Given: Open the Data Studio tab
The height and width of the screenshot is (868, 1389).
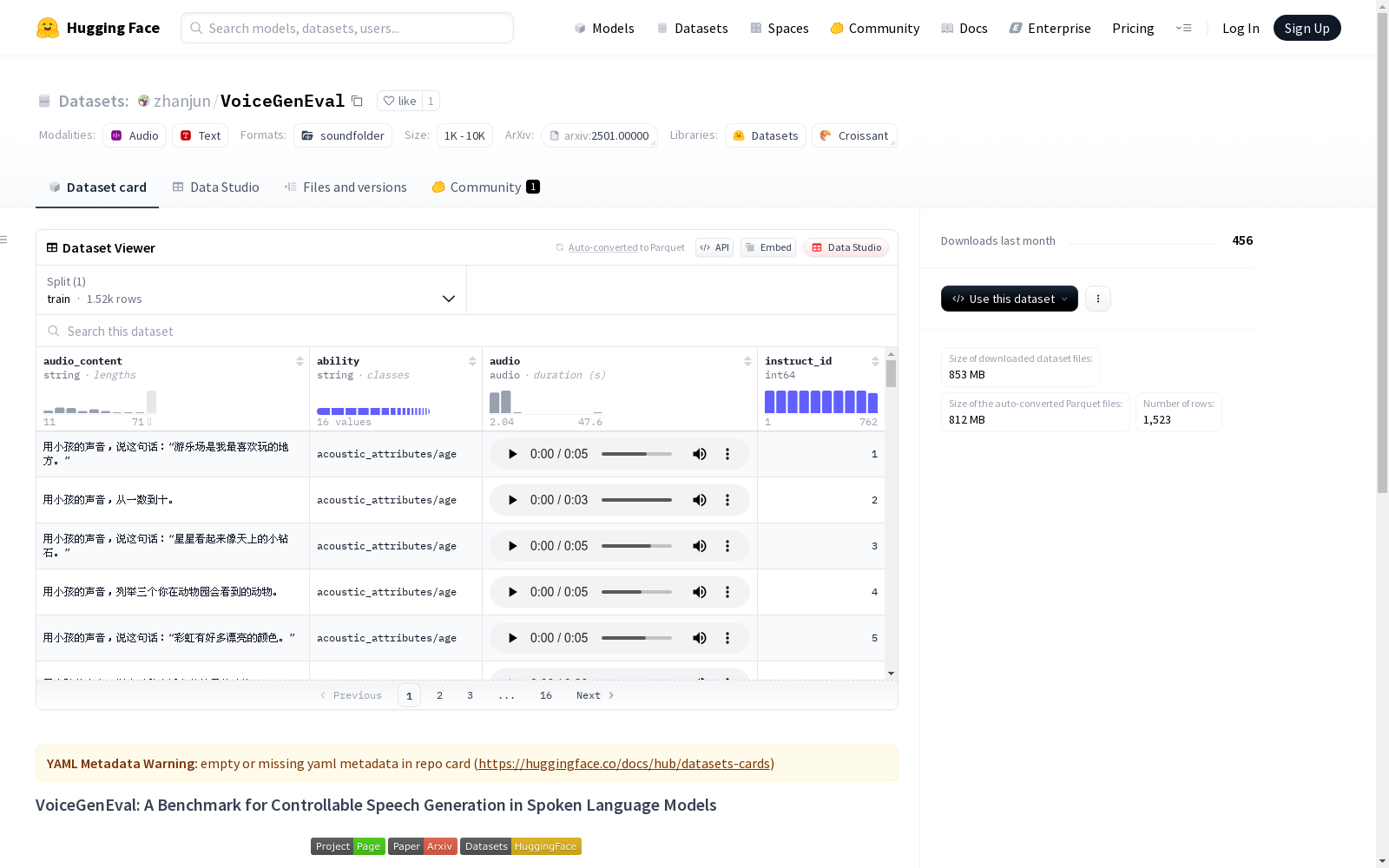Looking at the screenshot, I should point(216,187).
